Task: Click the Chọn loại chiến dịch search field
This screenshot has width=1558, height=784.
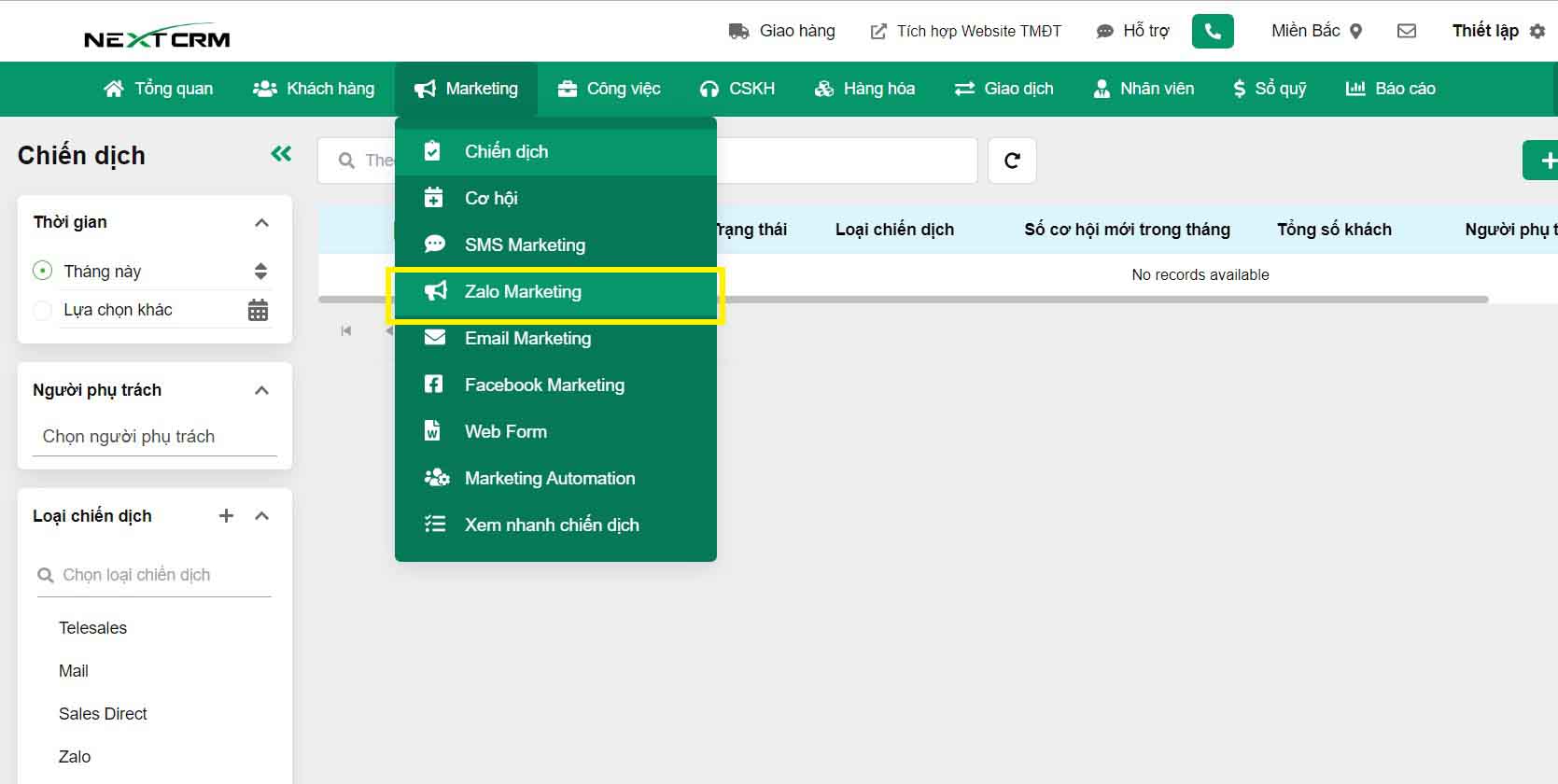Action: point(159,575)
